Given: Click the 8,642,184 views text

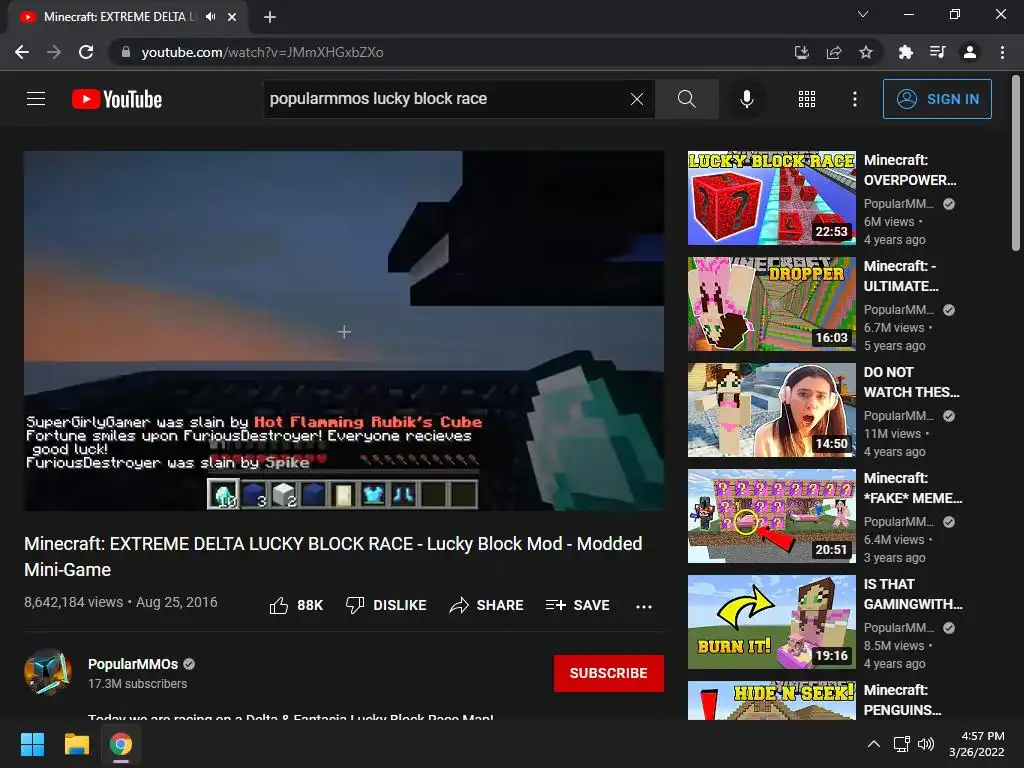Looking at the screenshot, I should click(x=73, y=602).
